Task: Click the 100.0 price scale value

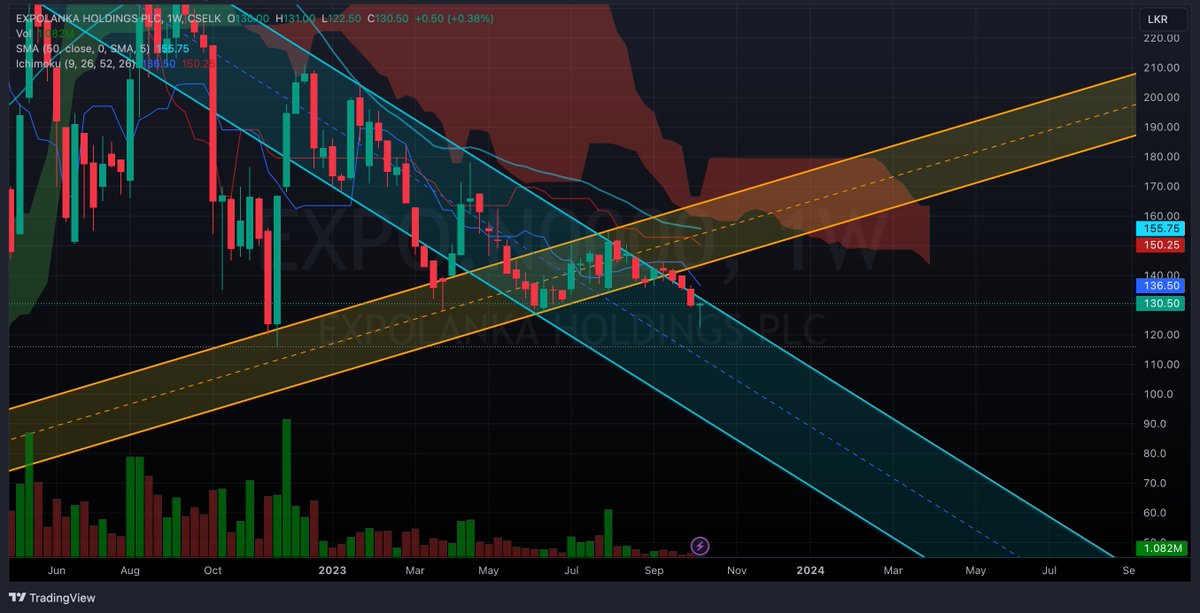Action: tap(1160, 394)
